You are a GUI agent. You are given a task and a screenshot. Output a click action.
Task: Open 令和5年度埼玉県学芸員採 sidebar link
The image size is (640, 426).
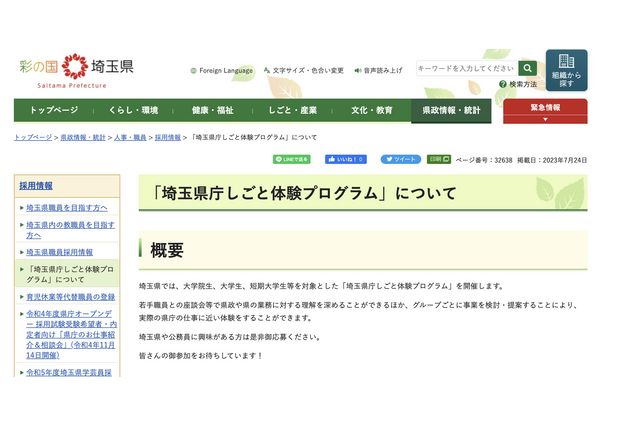tap(69, 372)
